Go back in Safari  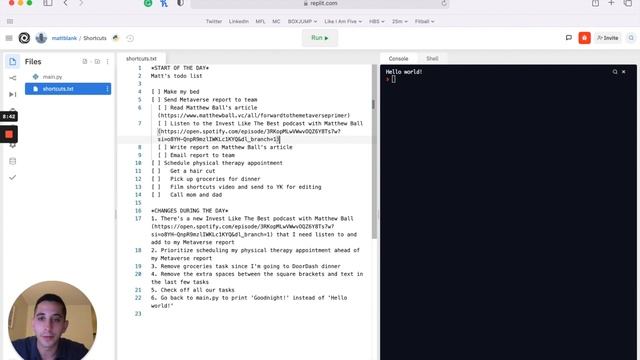(x=66, y=3)
